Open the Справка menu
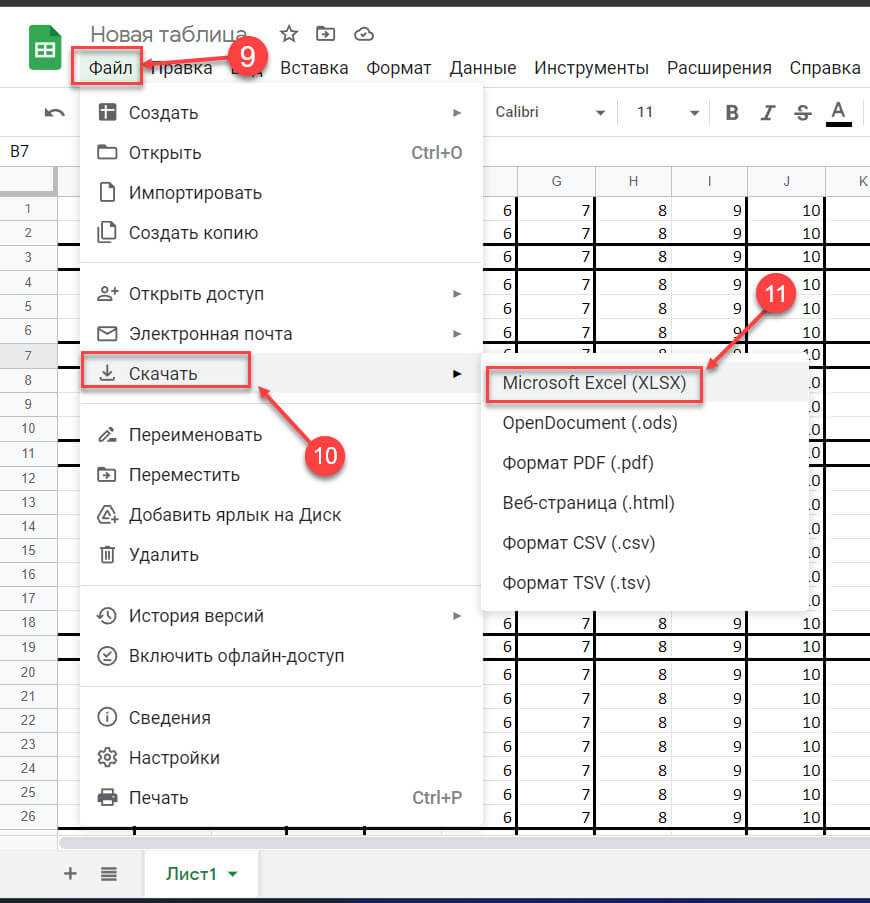This screenshot has height=903, width=870. [825, 68]
